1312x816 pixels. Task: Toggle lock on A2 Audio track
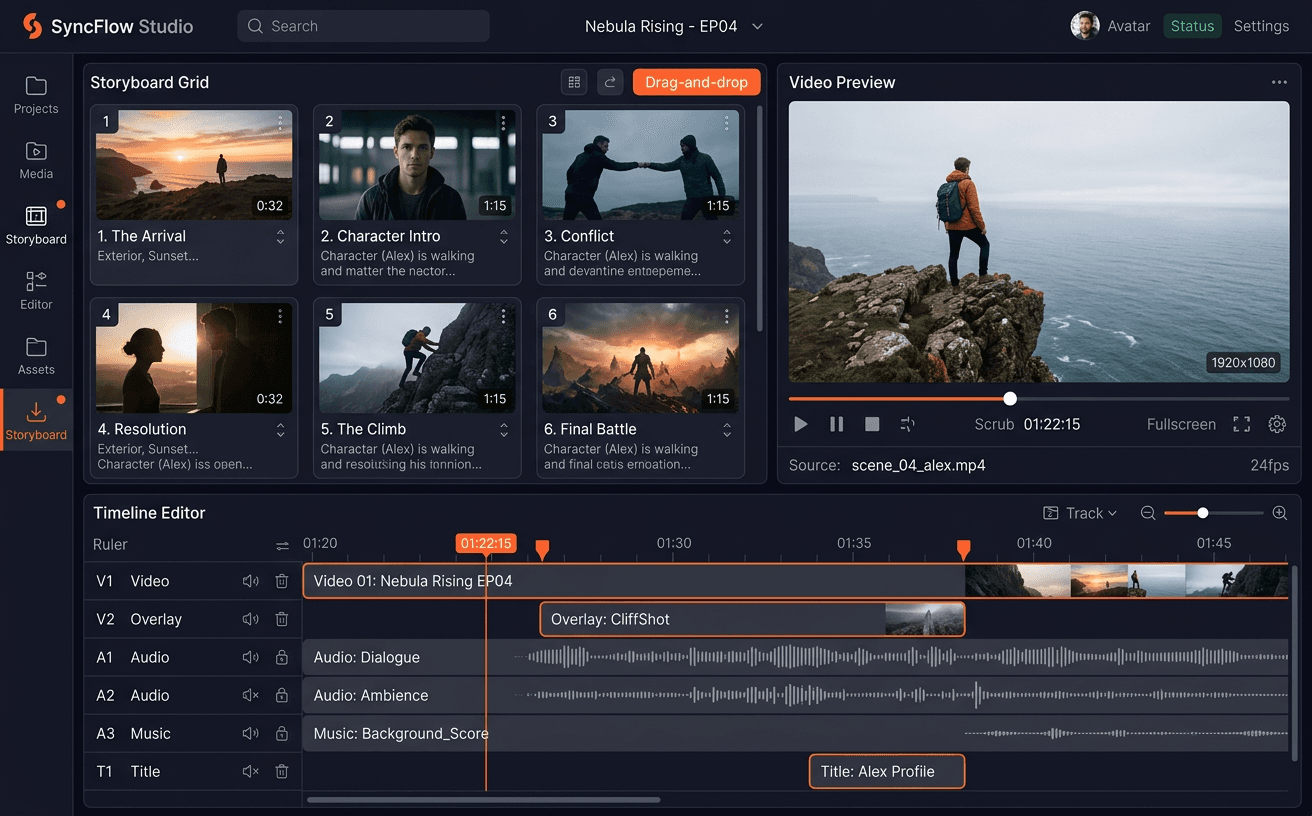click(x=282, y=695)
